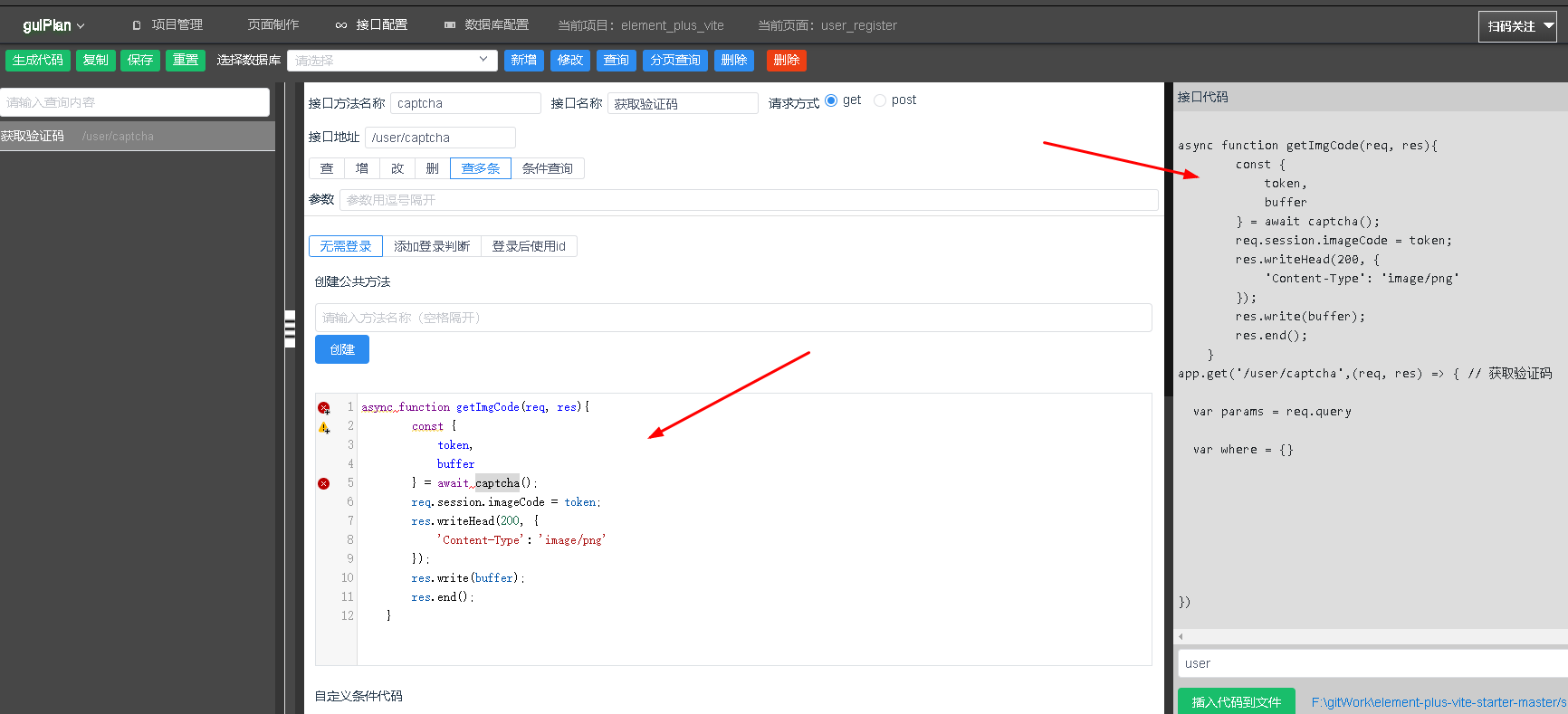
Task: Focus the 参数 input field
Action: [x=749, y=200]
